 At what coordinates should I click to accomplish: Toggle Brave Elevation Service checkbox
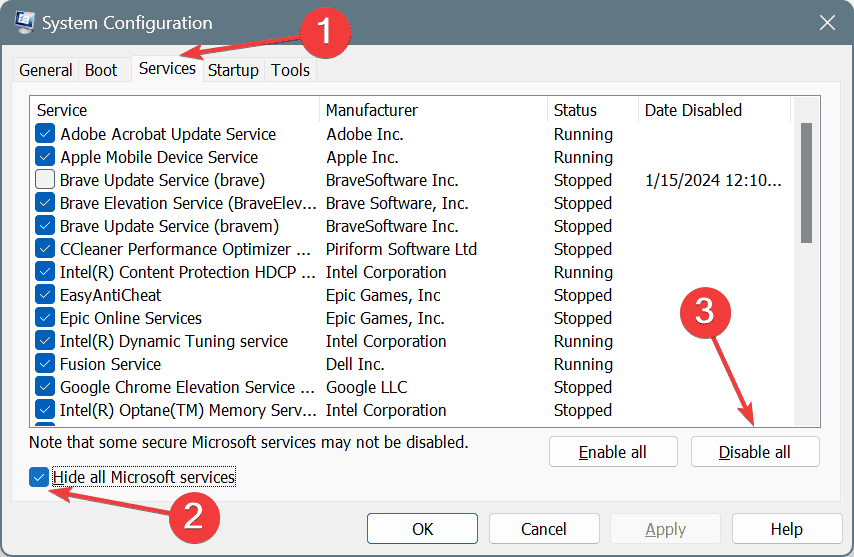45,203
